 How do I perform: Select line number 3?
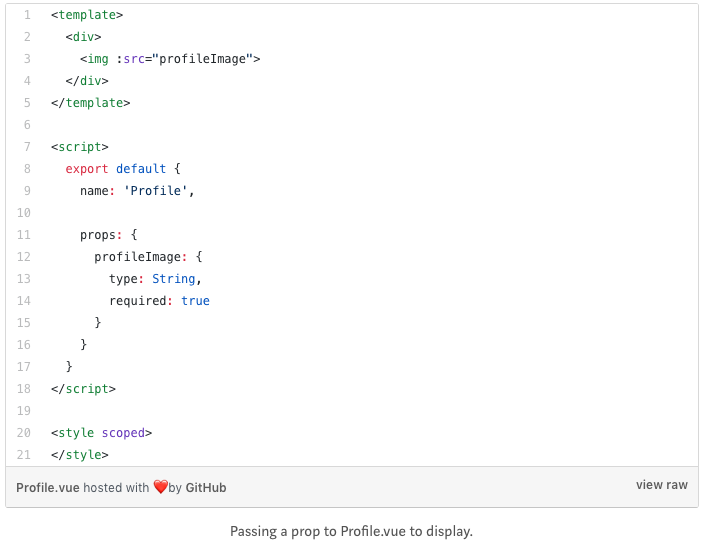pyautogui.click(x=27, y=59)
